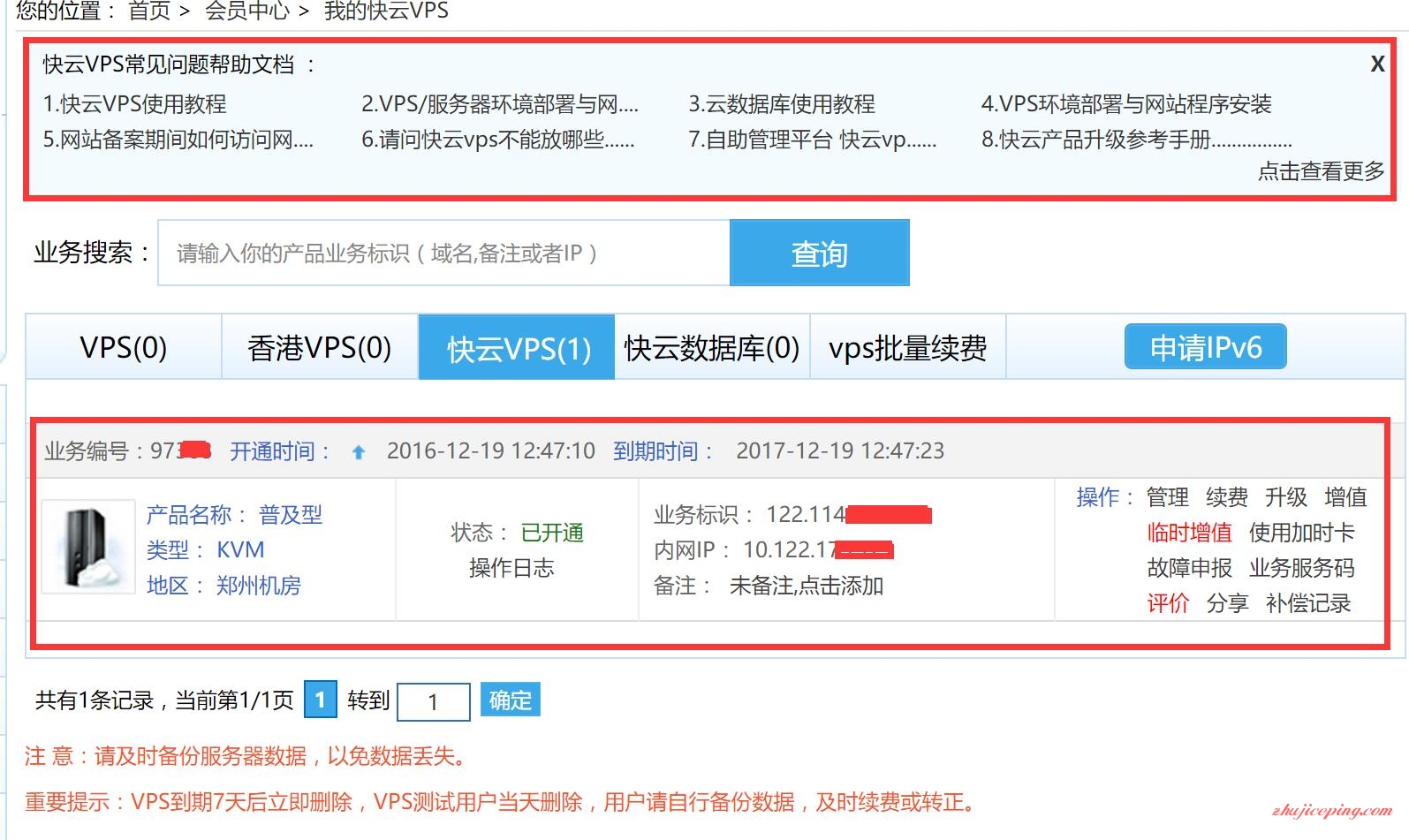Open 操作日志 operation log
Image resolution: width=1409 pixels, height=840 pixels.
click(x=511, y=568)
